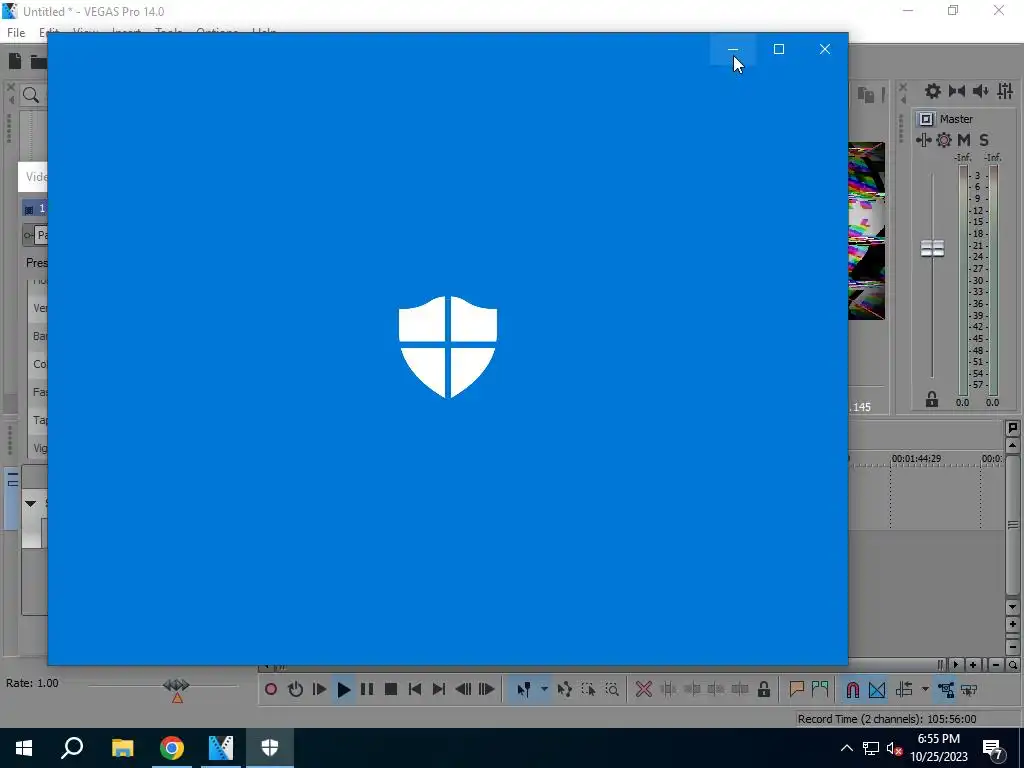1024x768 pixels.
Task: Open Master automation settings gear
Action: click(944, 140)
